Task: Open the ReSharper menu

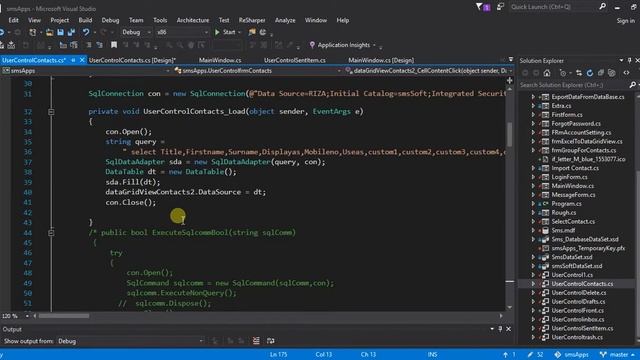Action: [x=252, y=20]
